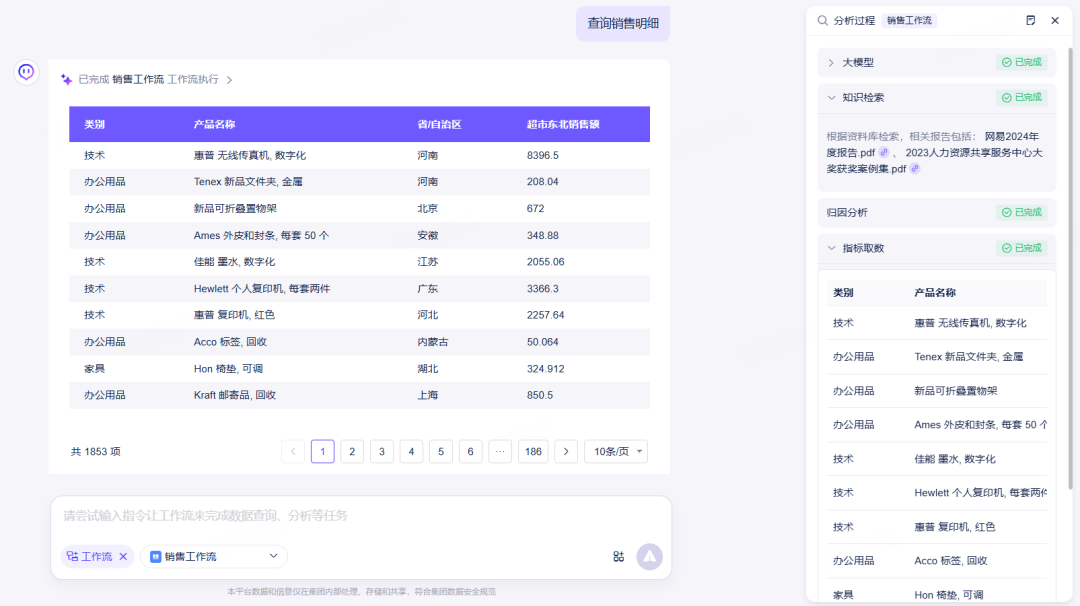The height and width of the screenshot is (606, 1080).
Task: Go to page 4 of results
Action: [x=411, y=452]
